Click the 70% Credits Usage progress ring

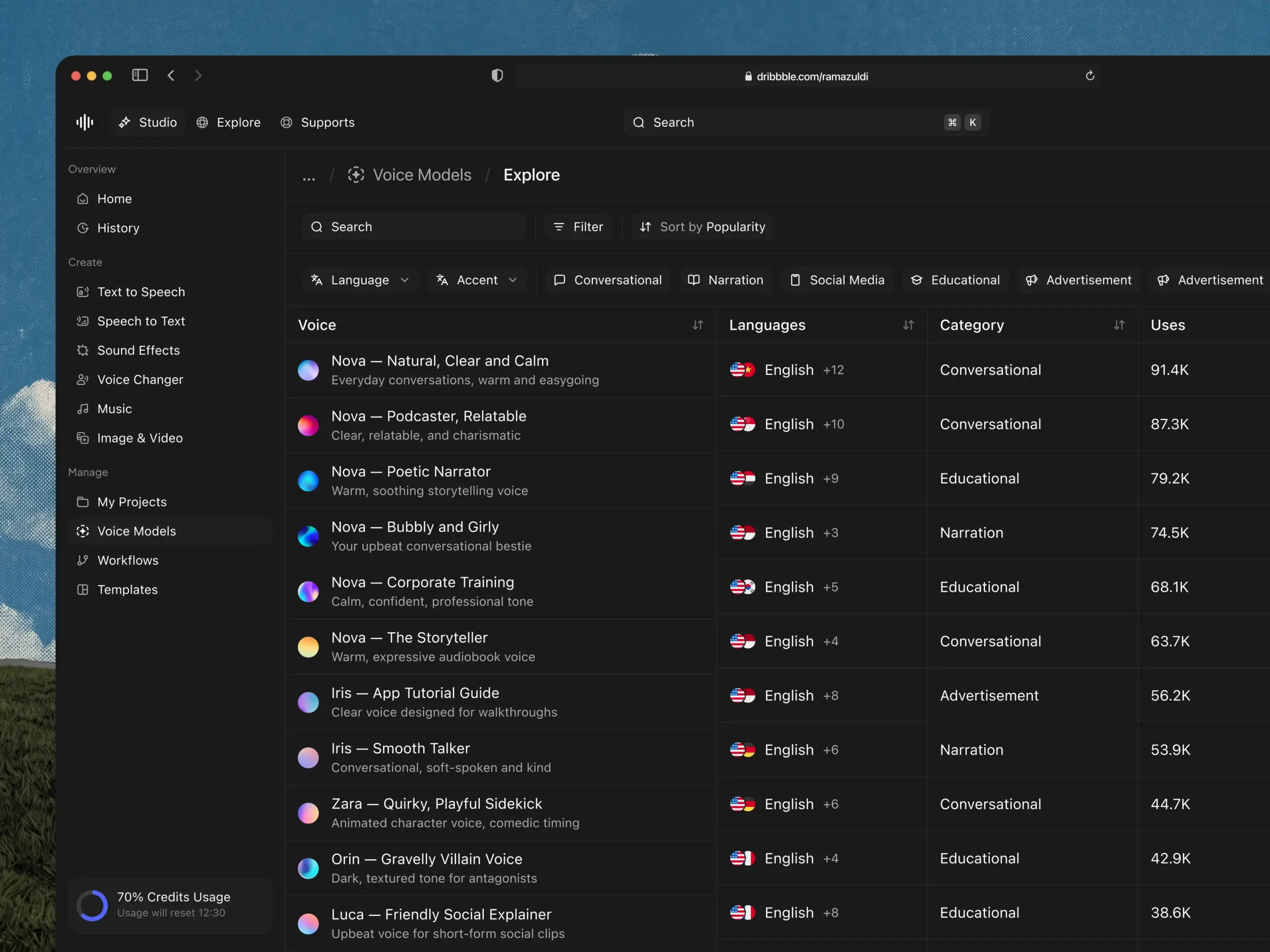tap(92, 905)
